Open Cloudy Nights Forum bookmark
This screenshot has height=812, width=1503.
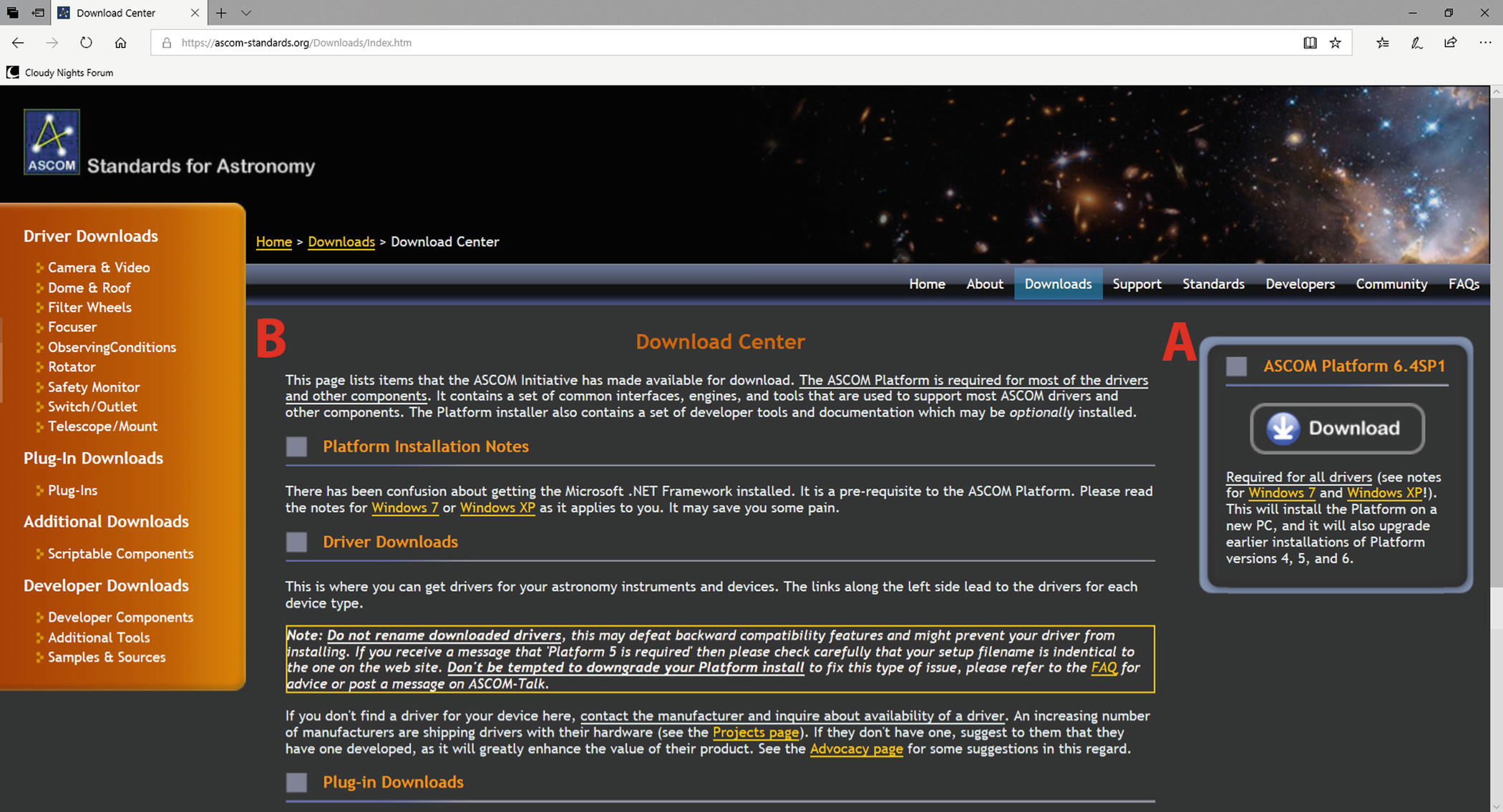pyautogui.click(x=60, y=72)
